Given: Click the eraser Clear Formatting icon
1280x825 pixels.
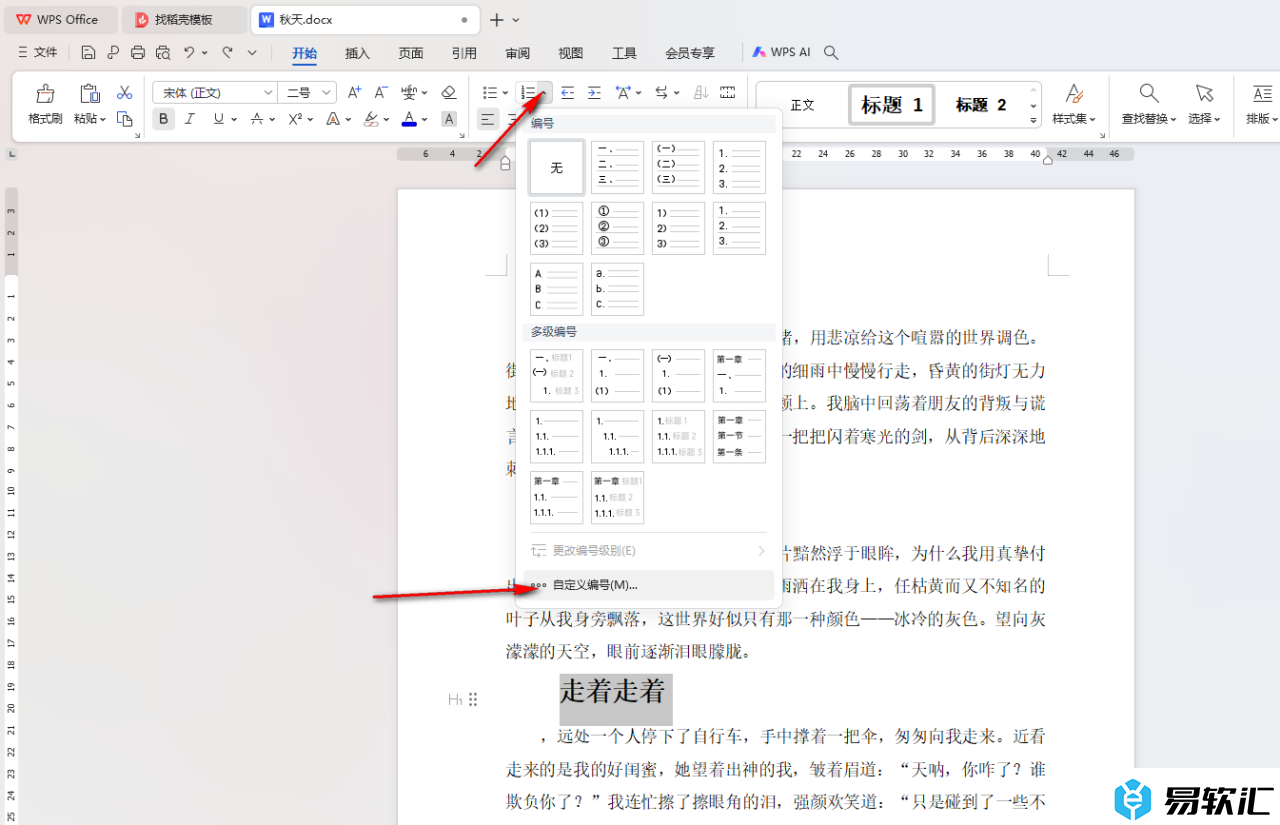Looking at the screenshot, I should (x=448, y=92).
